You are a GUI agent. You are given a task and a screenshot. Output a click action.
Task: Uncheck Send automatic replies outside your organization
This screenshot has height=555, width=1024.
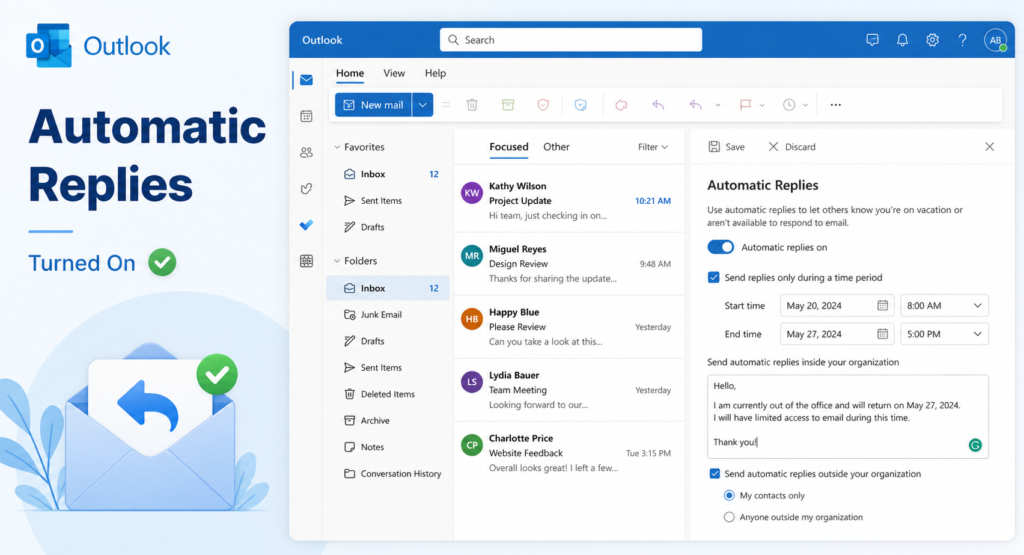[714, 474]
